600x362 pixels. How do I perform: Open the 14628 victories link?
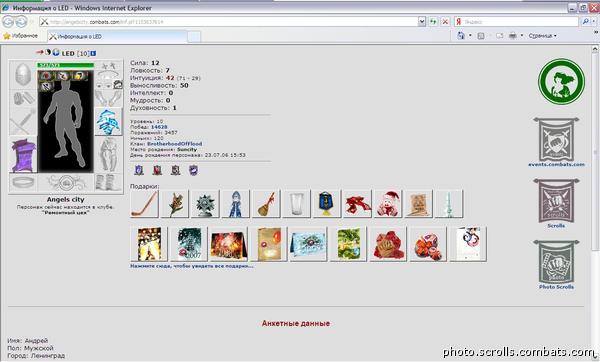(159, 127)
